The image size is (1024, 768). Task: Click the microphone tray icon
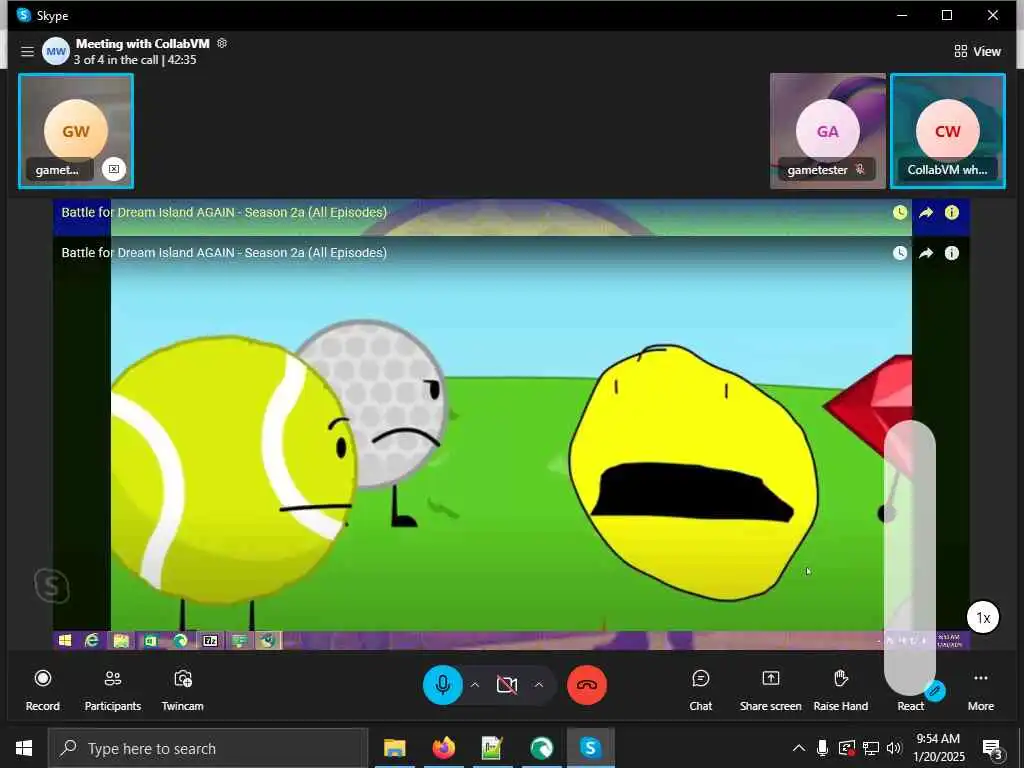822,748
